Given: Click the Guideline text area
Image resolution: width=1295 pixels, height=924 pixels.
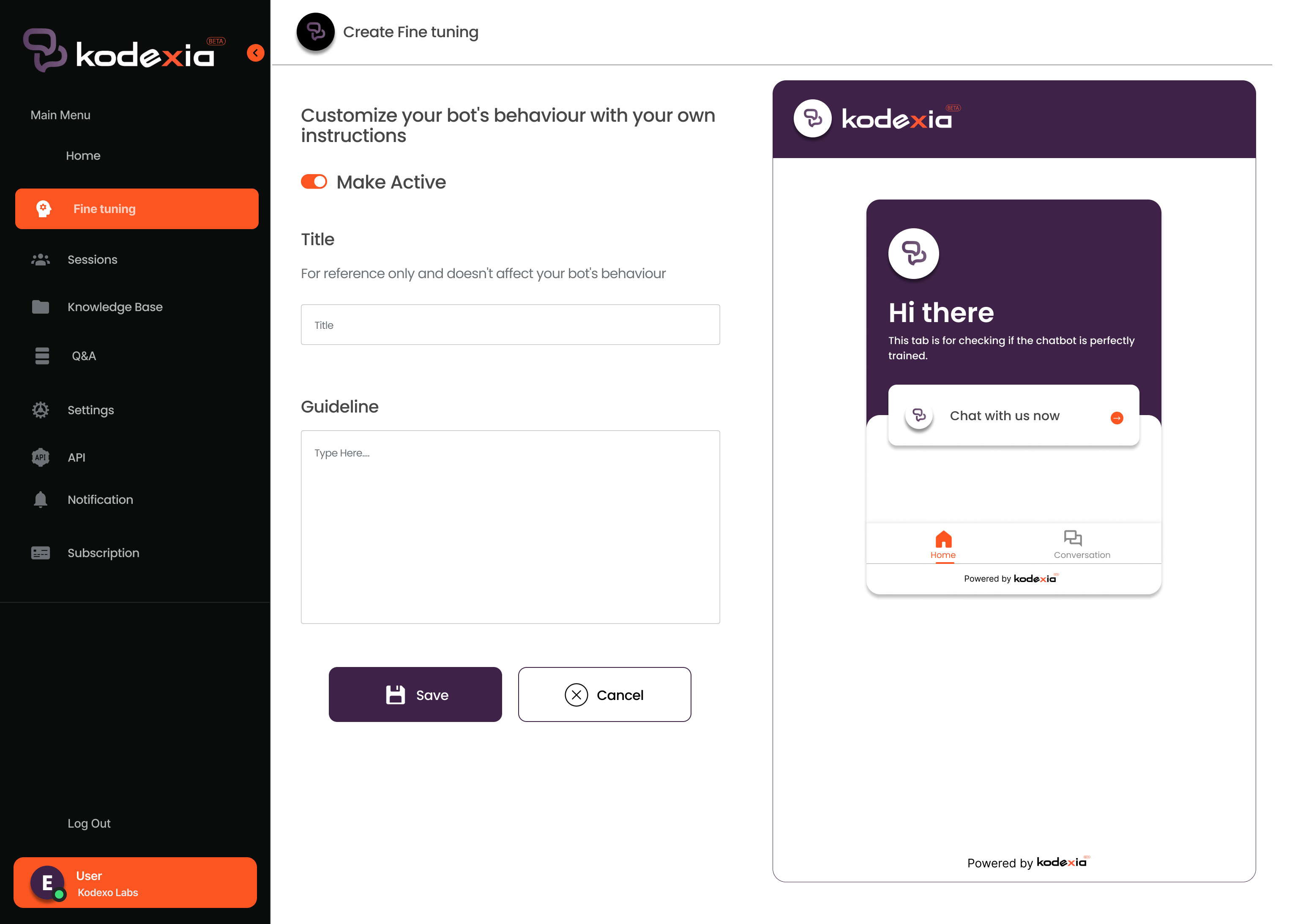Looking at the screenshot, I should (510, 527).
